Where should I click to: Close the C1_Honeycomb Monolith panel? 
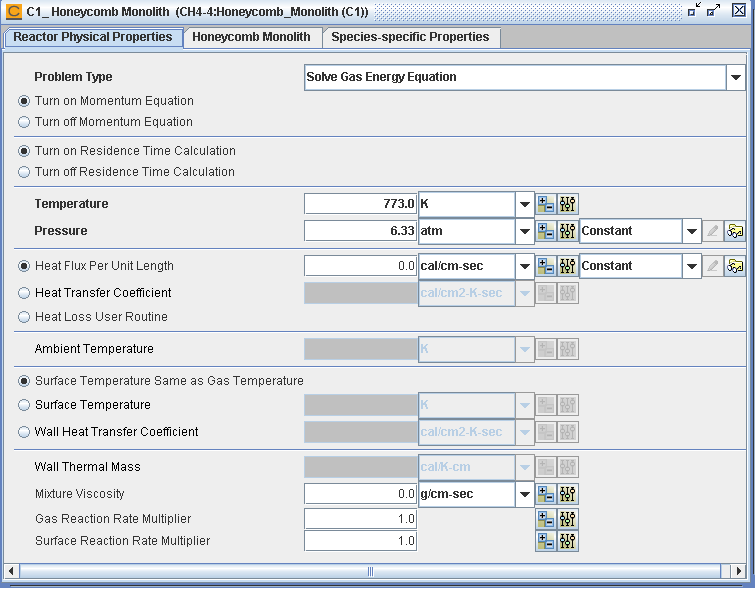point(739,10)
